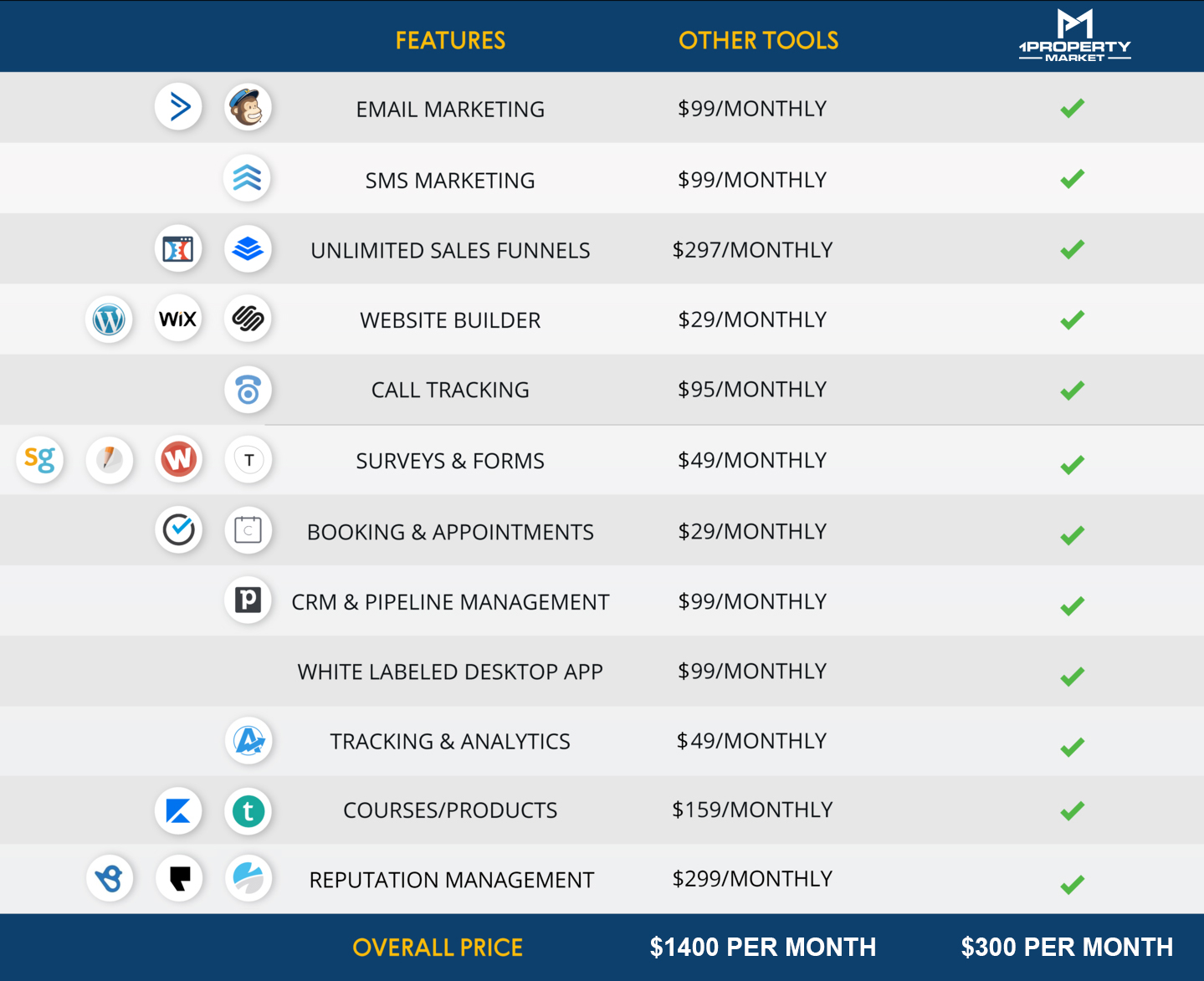Click the BOOKING & APPOINTMENTS label

pos(450,532)
